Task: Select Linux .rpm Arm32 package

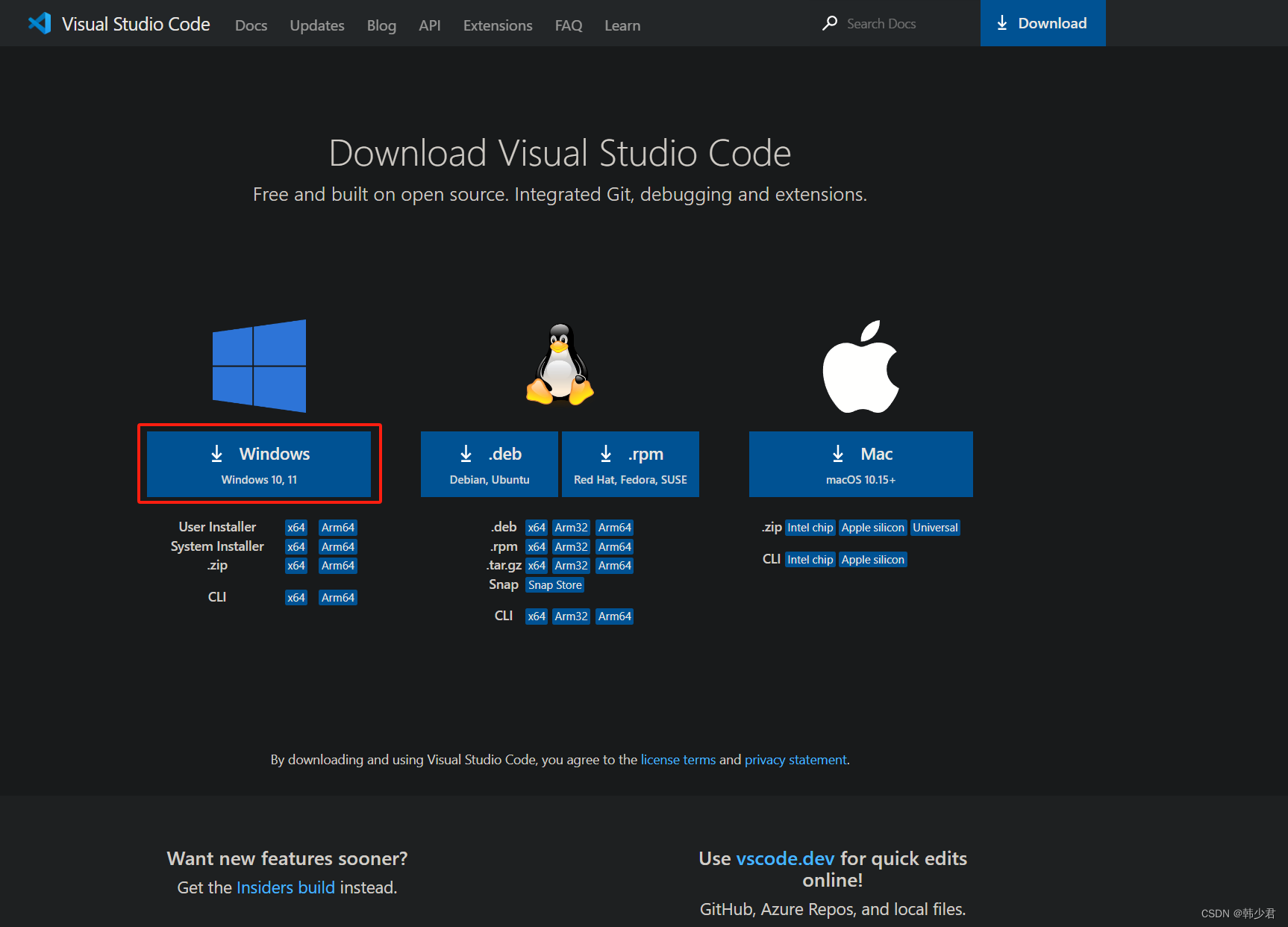Action: [572, 547]
